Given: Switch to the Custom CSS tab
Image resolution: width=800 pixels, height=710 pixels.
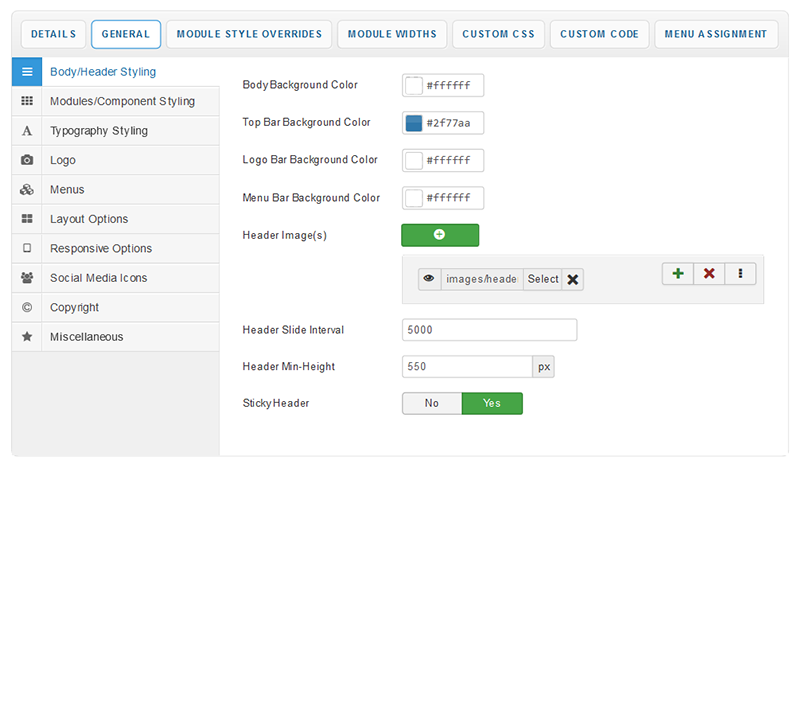Looking at the screenshot, I should (498, 34).
